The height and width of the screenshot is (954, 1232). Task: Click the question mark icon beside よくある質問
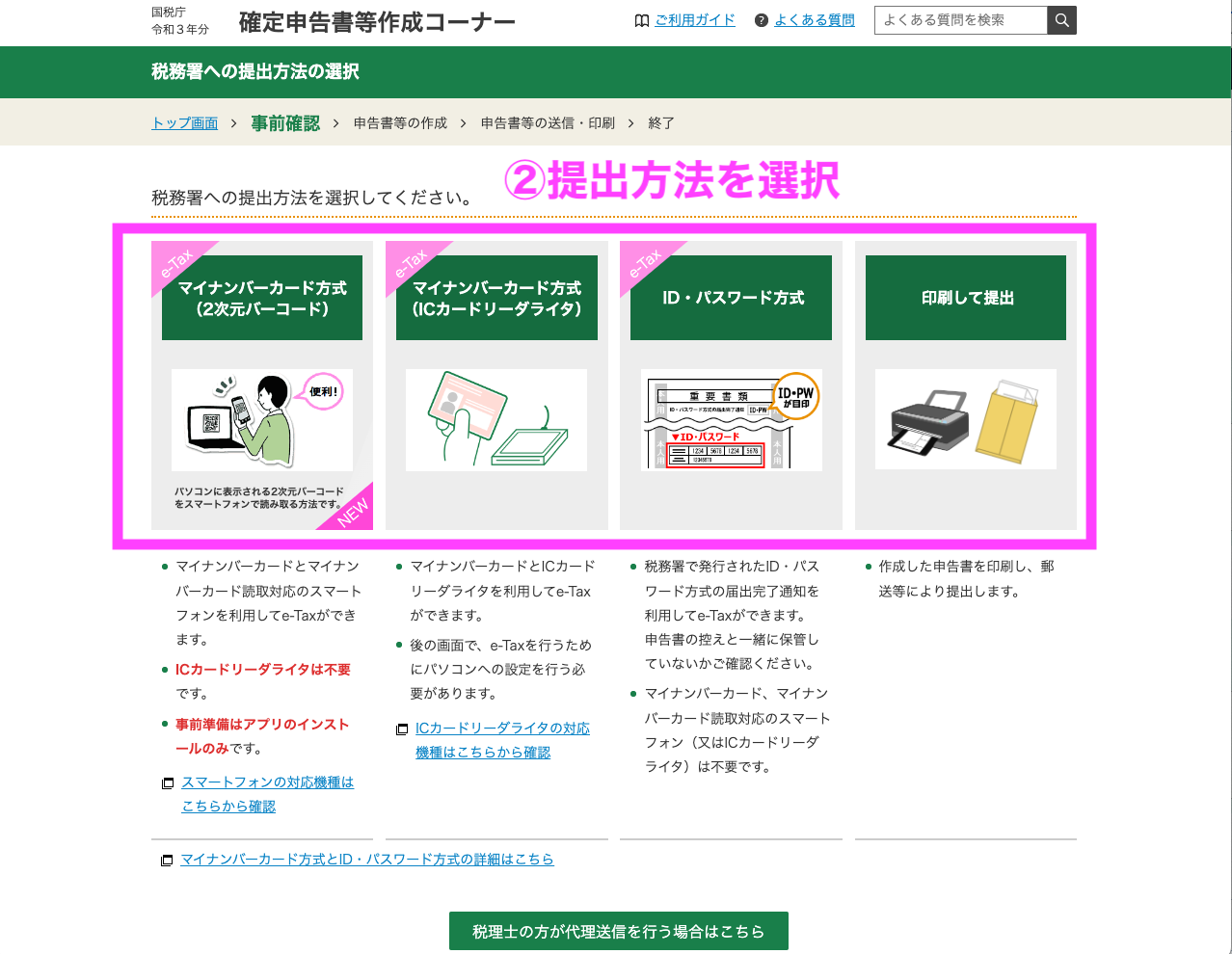[762, 20]
